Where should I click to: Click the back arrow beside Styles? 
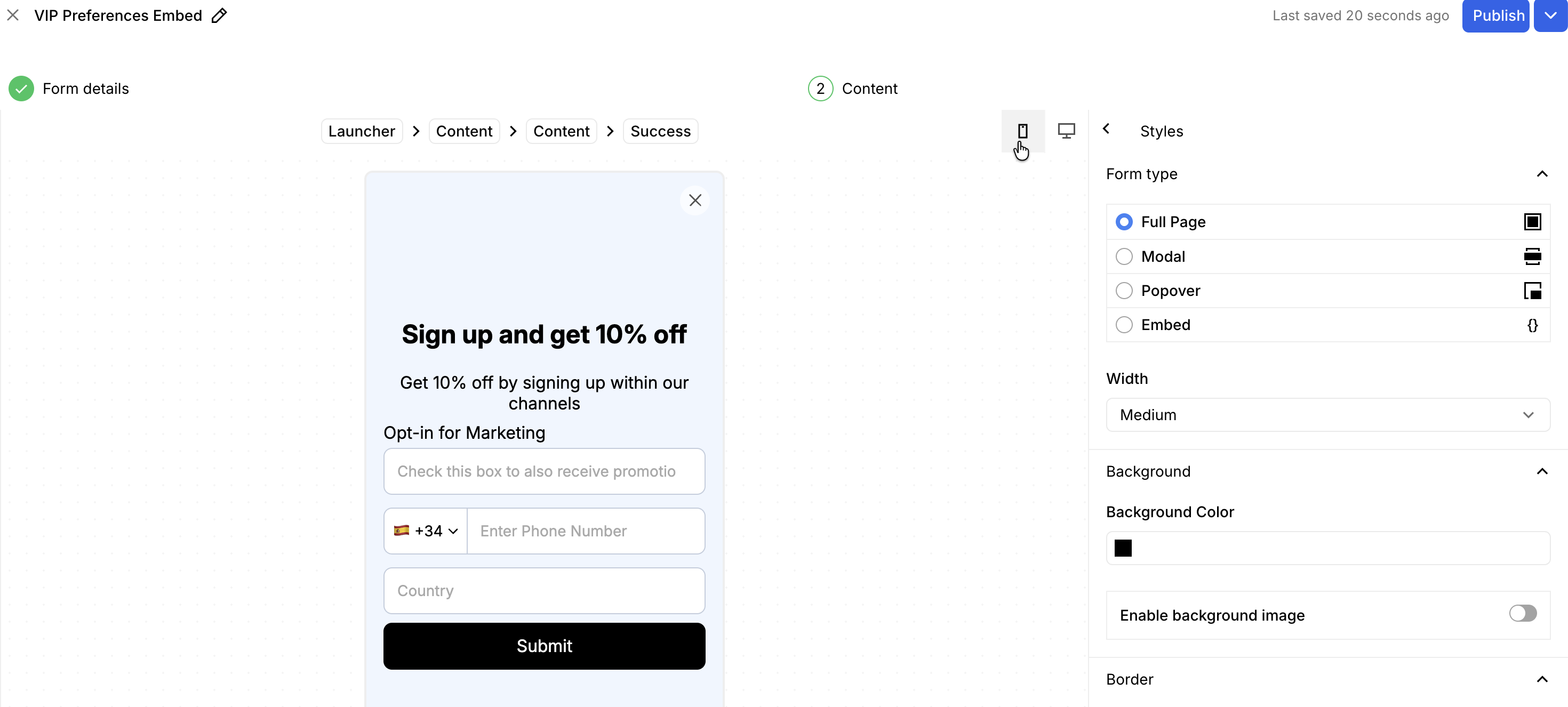click(1106, 129)
